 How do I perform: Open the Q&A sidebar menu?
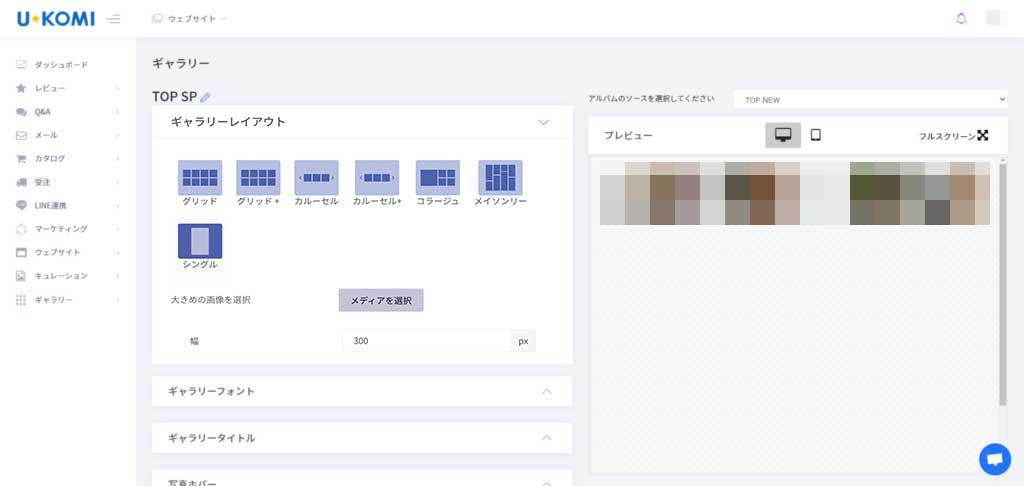pyautogui.click(x=68, y=112)
